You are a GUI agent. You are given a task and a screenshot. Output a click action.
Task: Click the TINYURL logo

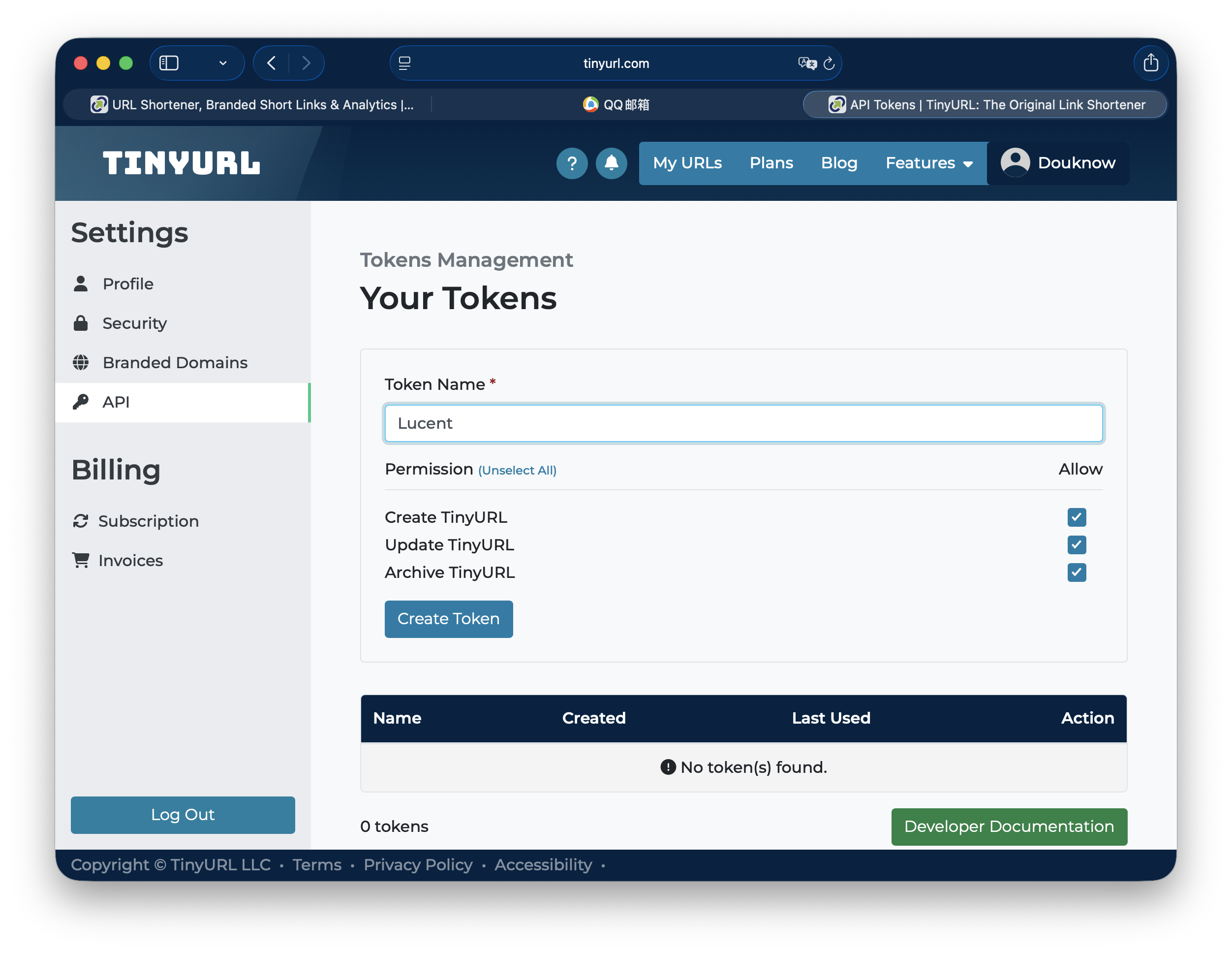[x=182, y=163]
